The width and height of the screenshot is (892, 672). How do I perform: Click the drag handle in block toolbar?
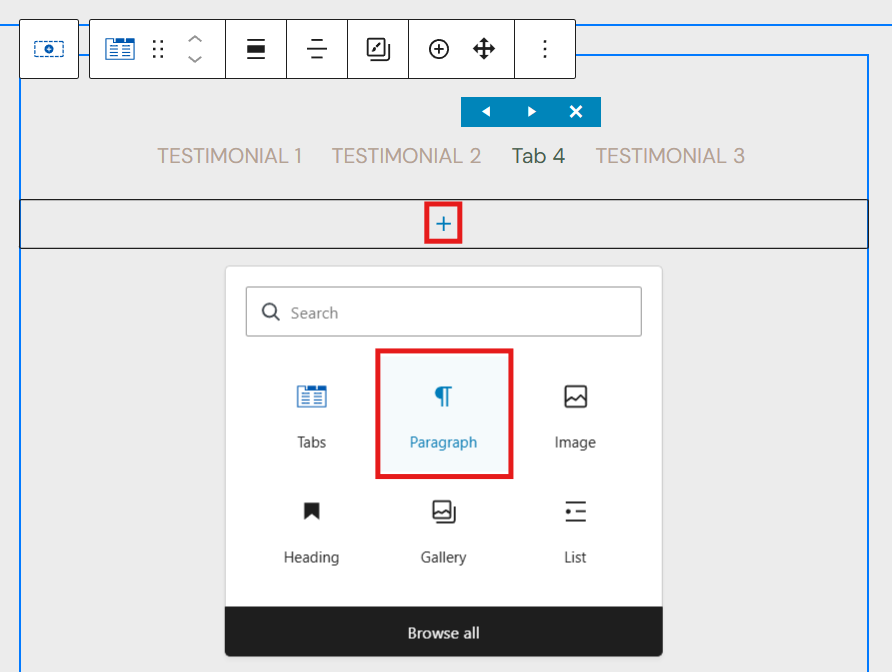[x=158, y=49]
